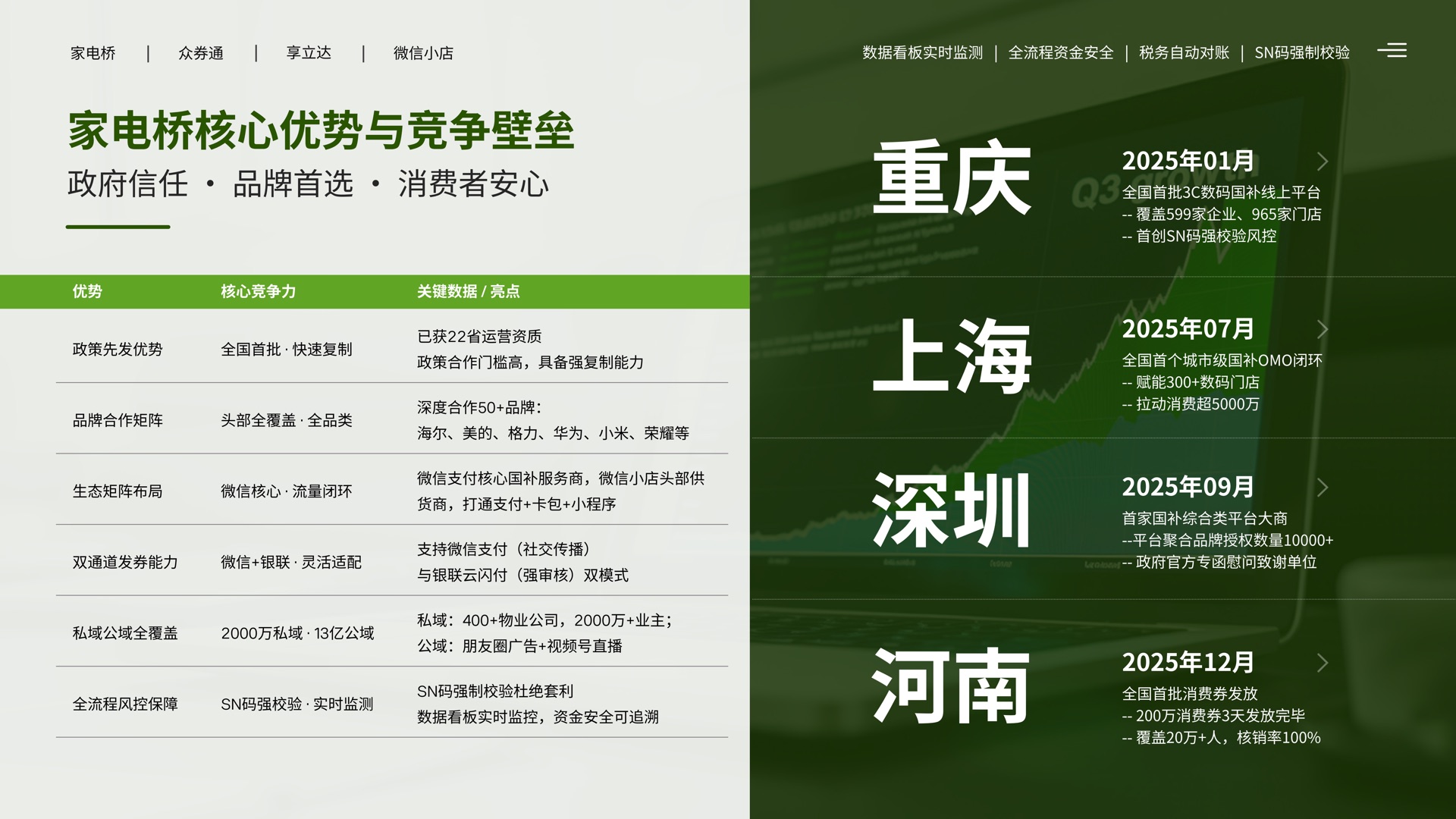
Task: Open 数据看板实时监测 link
Action: click(922, 52)
